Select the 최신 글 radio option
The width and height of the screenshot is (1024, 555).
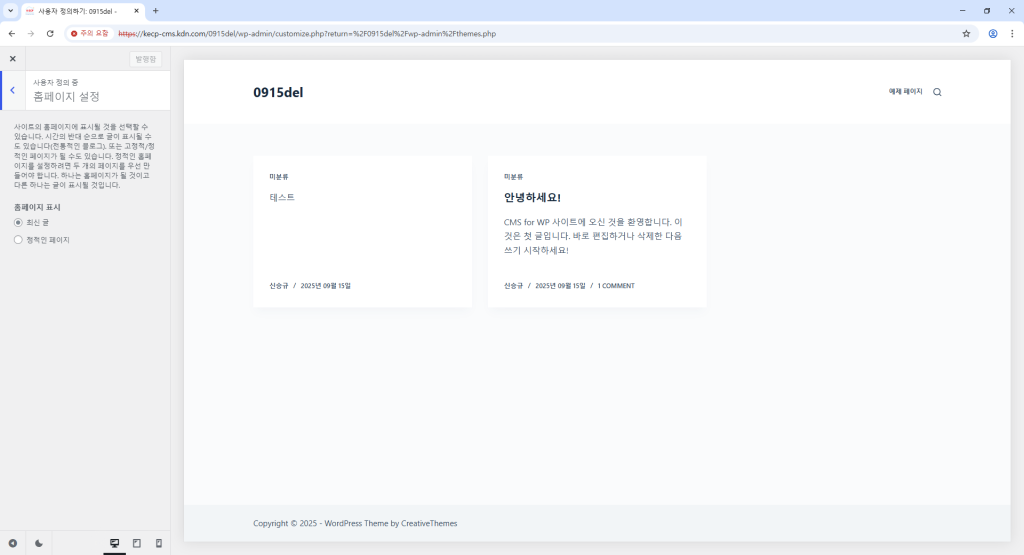click(x=18, y=222)
